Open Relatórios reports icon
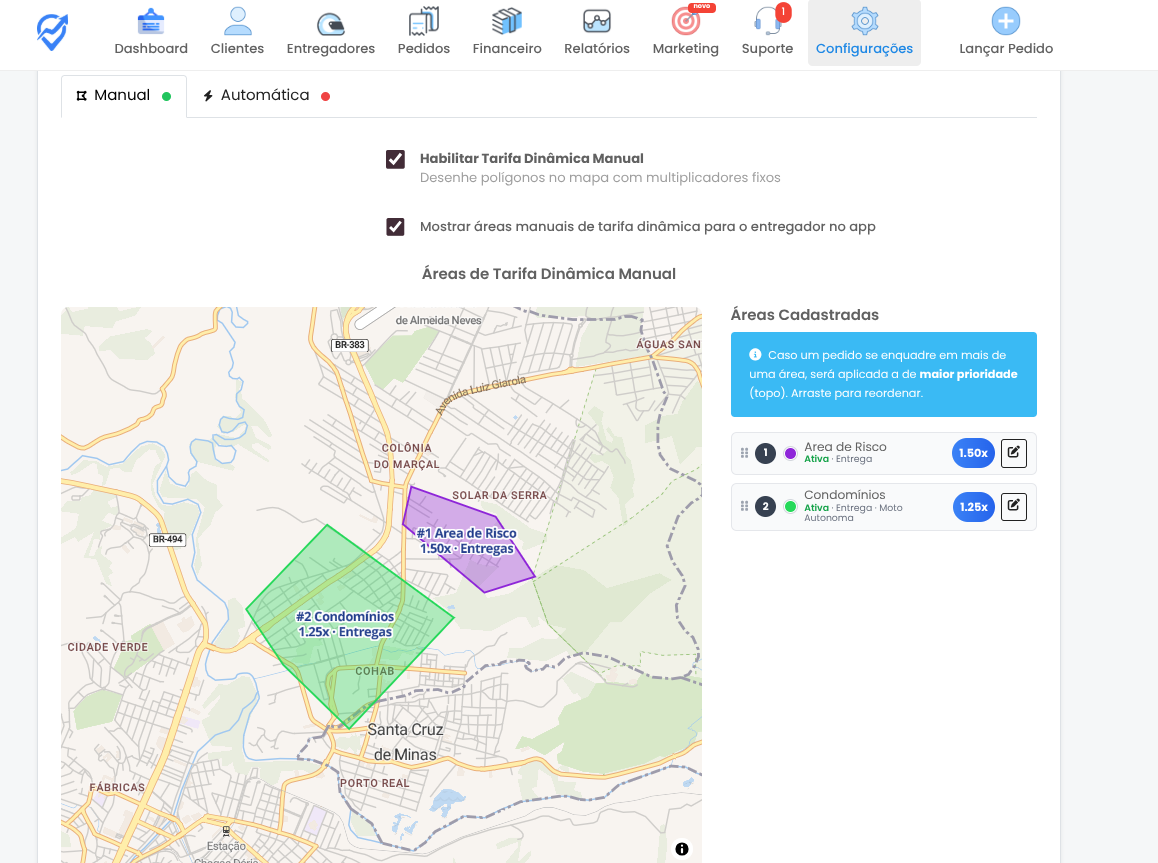 (596, 23)
